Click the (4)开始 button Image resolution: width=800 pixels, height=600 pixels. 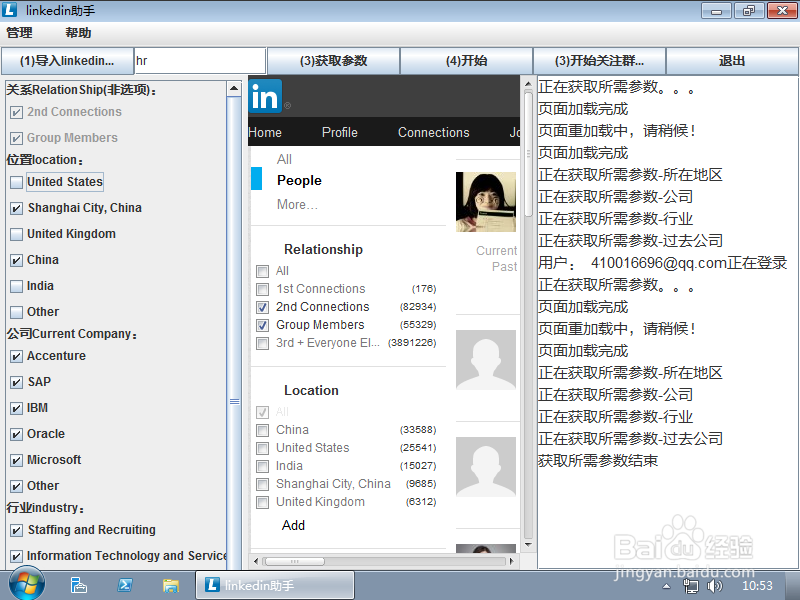pyautogui.click(x=466, y=61)
